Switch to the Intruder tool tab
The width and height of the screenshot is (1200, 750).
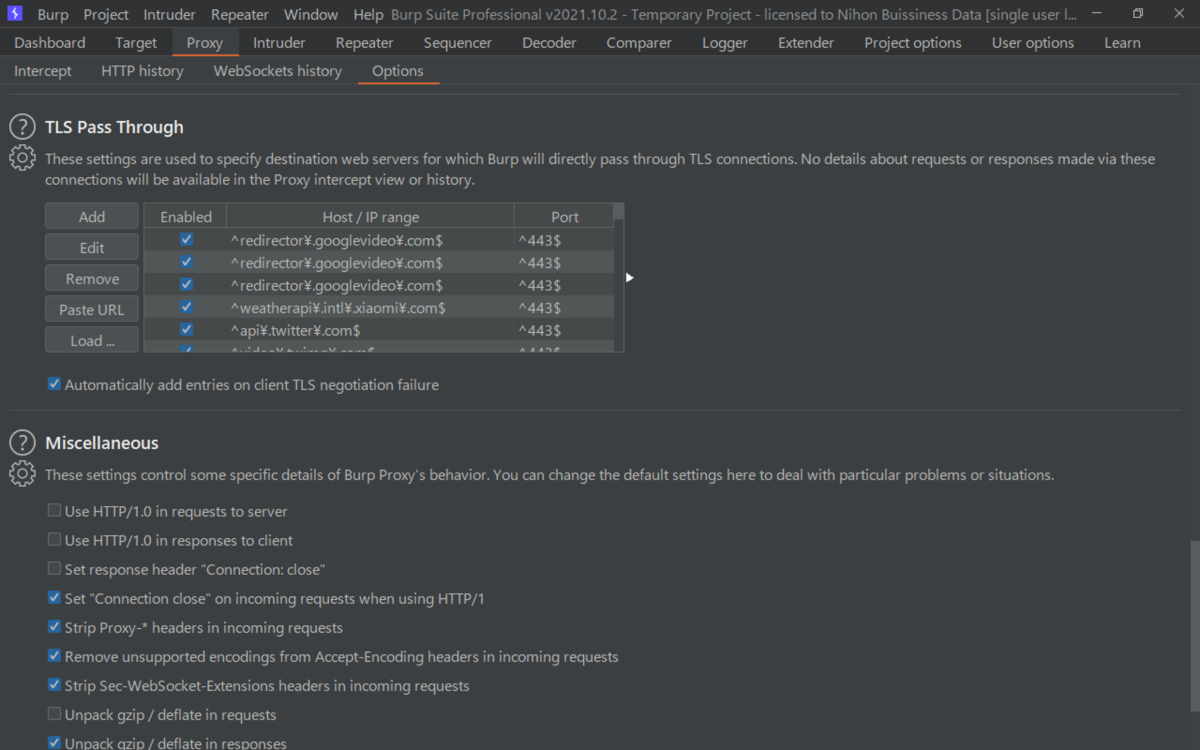point(279,43)
